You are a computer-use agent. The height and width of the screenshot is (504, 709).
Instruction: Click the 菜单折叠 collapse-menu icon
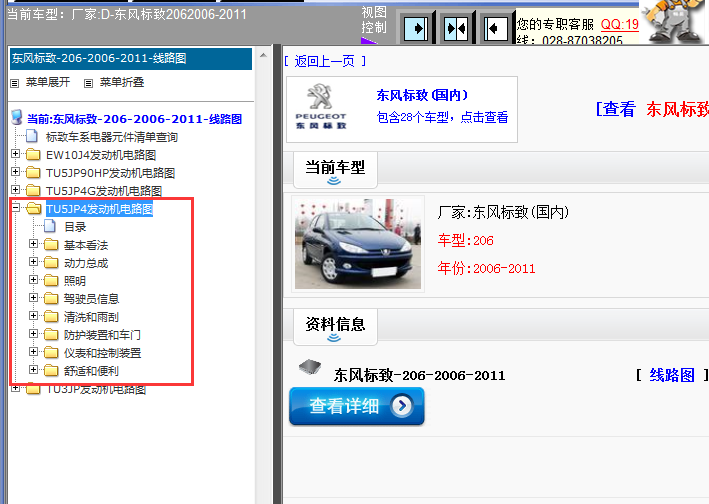[x=89, y=83]
